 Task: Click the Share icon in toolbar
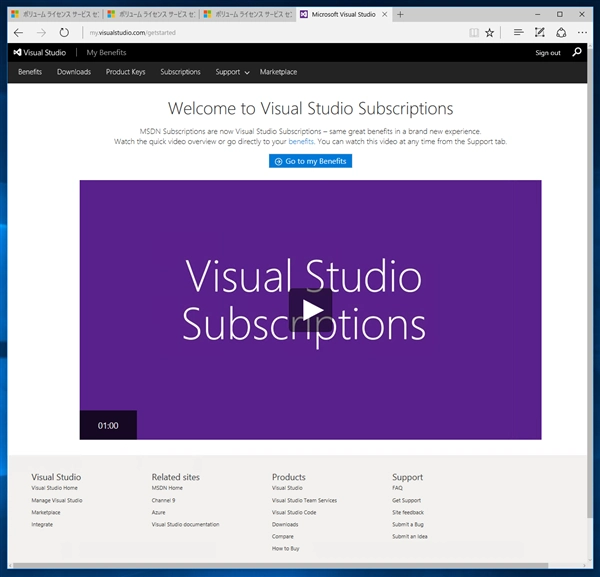pyautogui.click(x=561, y=33)
